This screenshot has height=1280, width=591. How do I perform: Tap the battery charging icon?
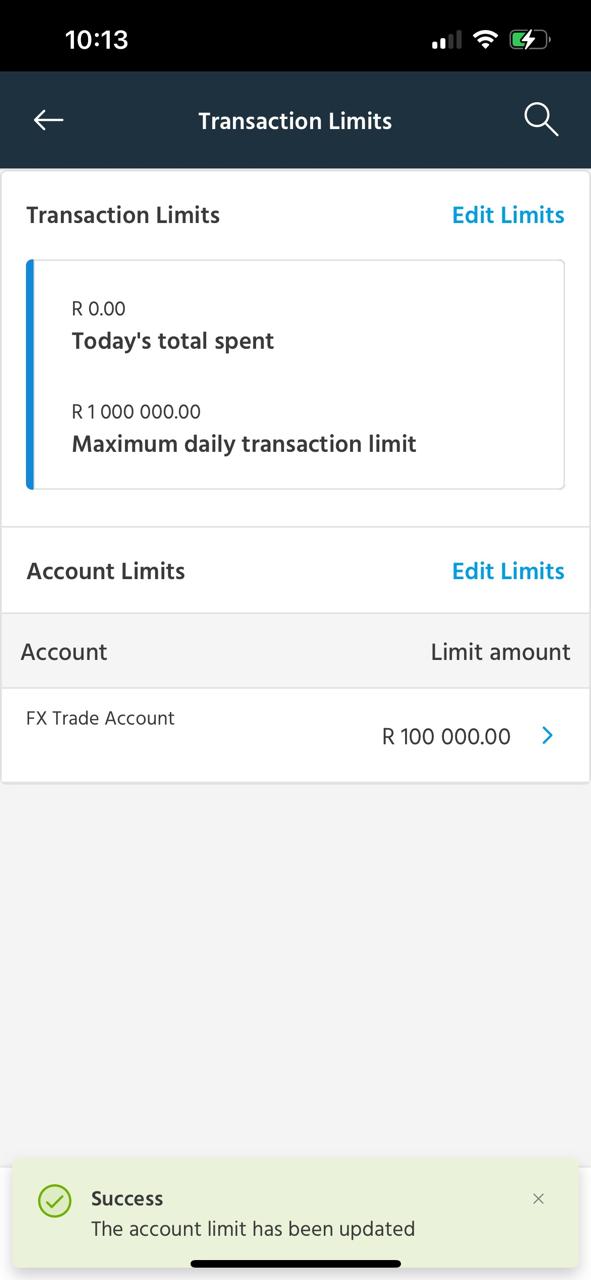point(529,40)
